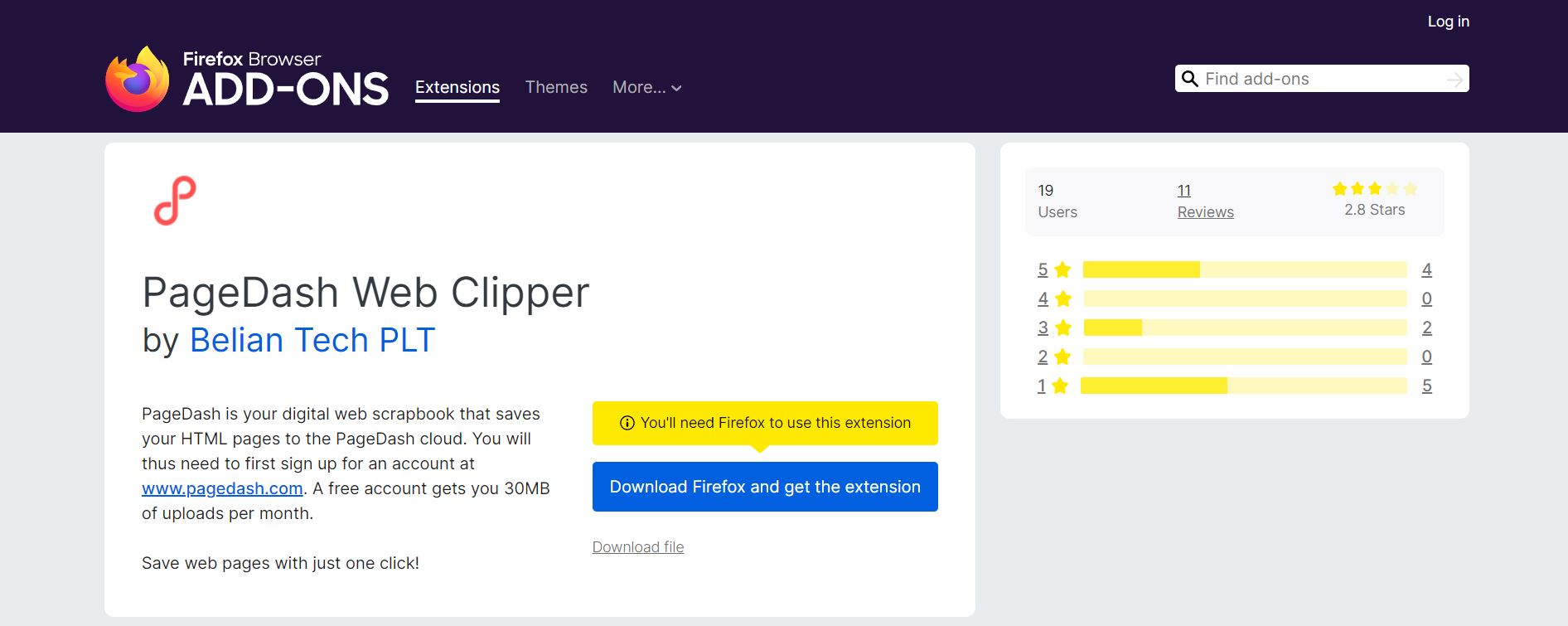The height and width of the screenshot is (626, 1568).
Task: Click the 2.8 star rating icons
Action: point(1374,189)
